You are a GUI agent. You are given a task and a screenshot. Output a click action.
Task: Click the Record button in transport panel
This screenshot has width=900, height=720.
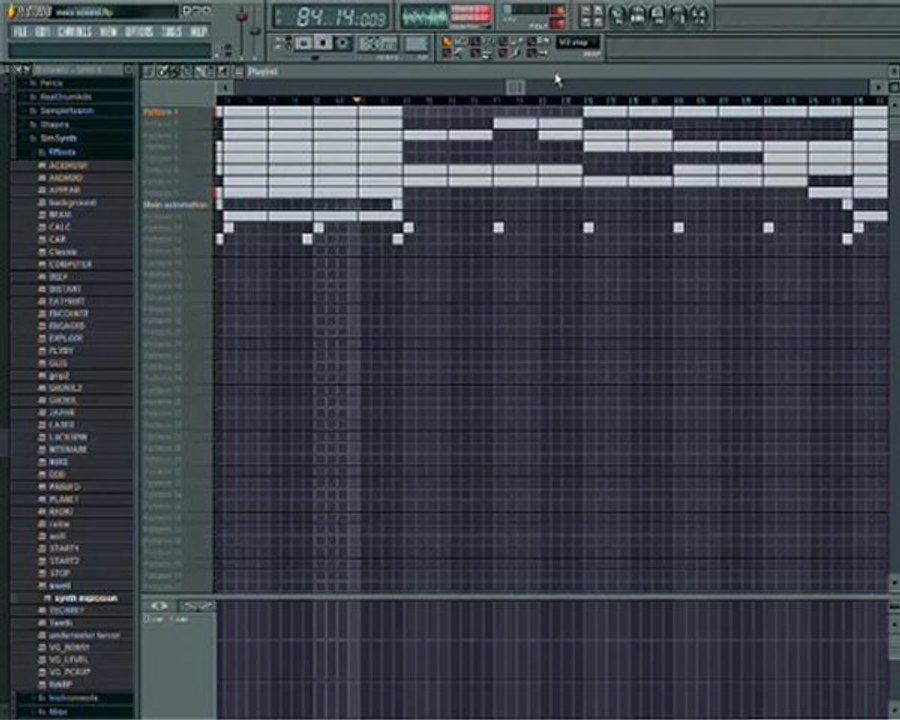click(343, 43)
